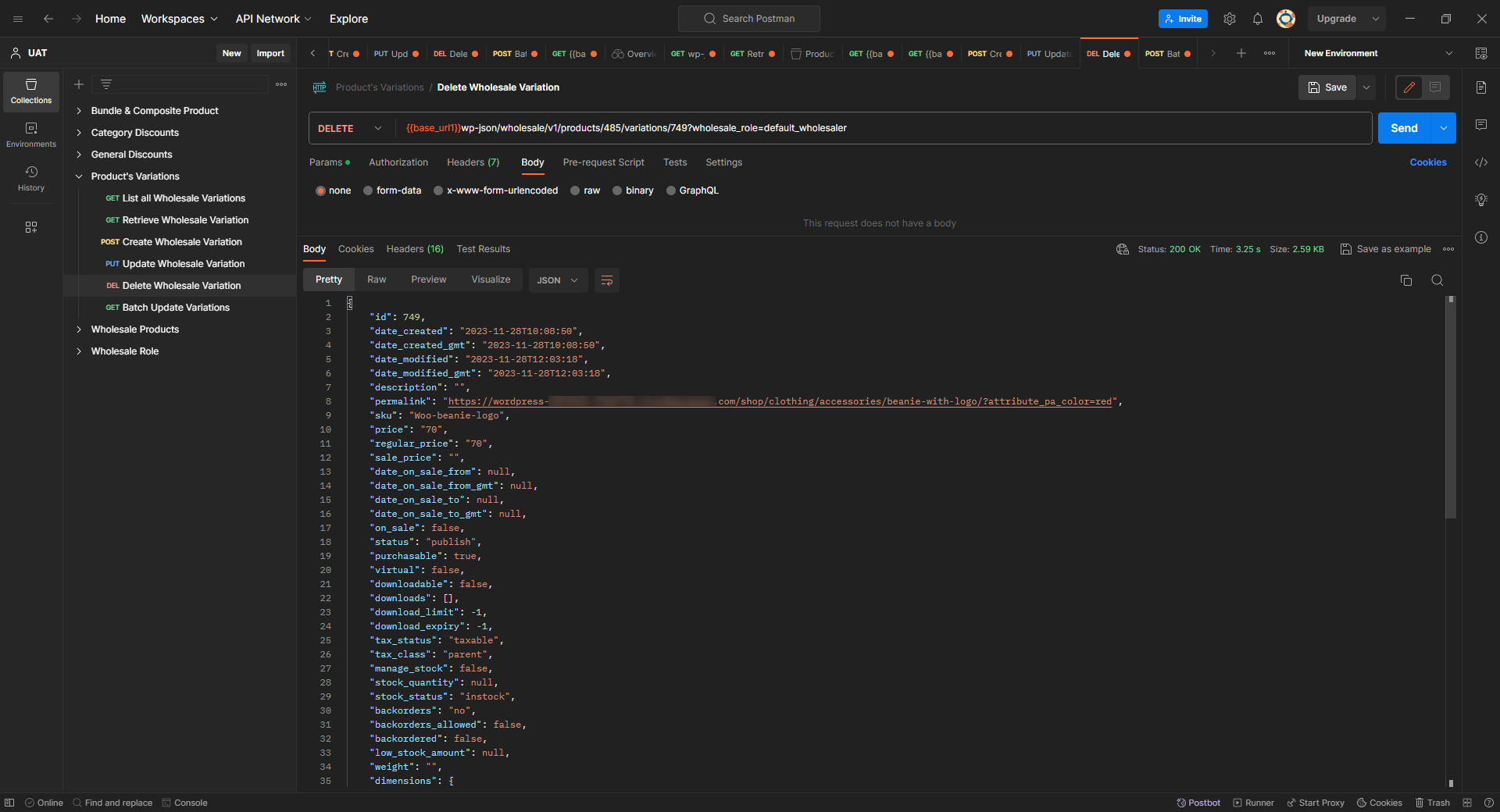Expand Bundle & Composite Product folder

[x=79, y=111]
